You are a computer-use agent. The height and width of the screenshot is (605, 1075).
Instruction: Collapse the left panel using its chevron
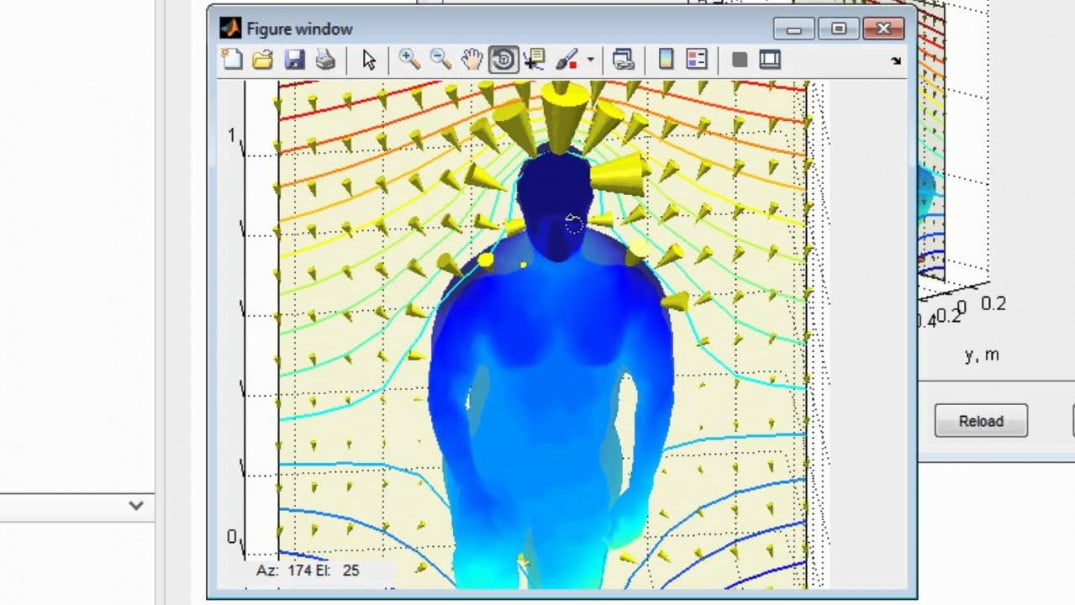point(135,506)
